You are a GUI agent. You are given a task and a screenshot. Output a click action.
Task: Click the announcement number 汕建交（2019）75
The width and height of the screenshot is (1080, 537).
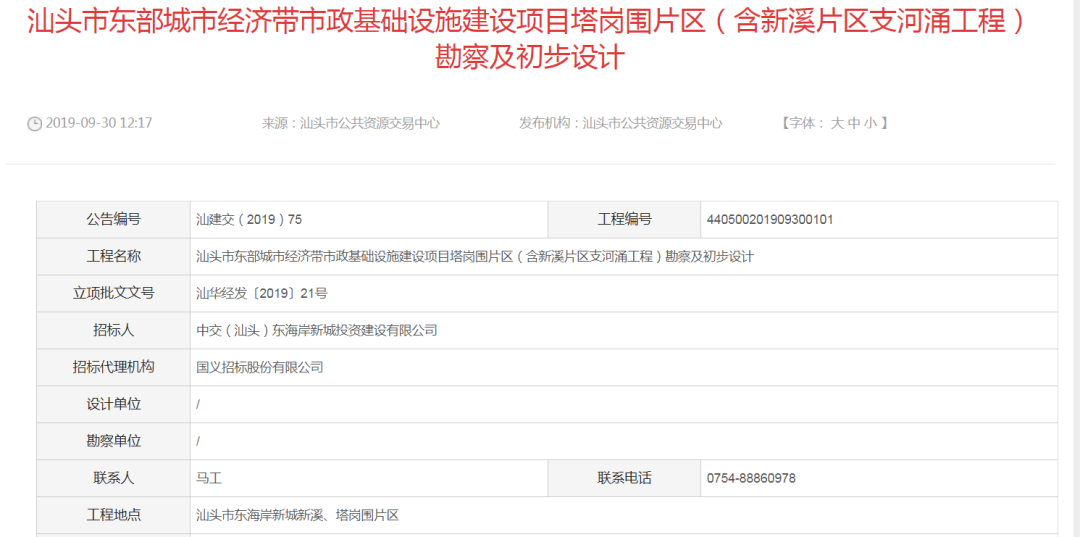[249, 220]
